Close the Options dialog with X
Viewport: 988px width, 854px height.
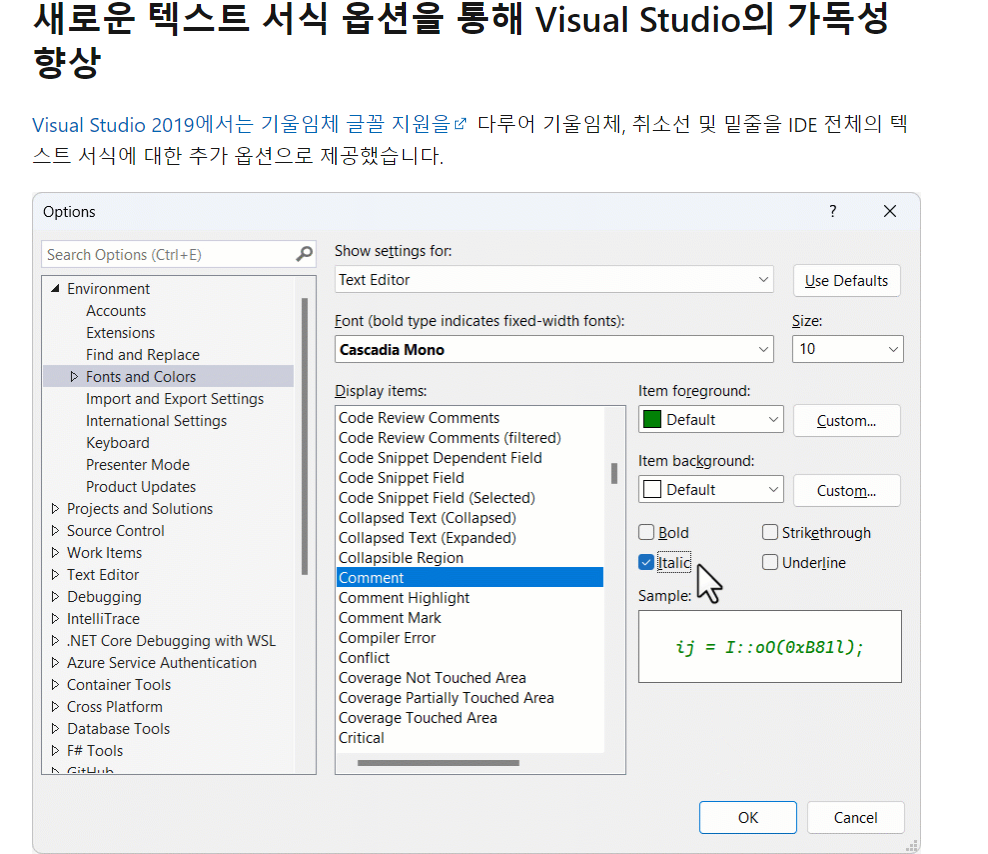coord(890,211)
